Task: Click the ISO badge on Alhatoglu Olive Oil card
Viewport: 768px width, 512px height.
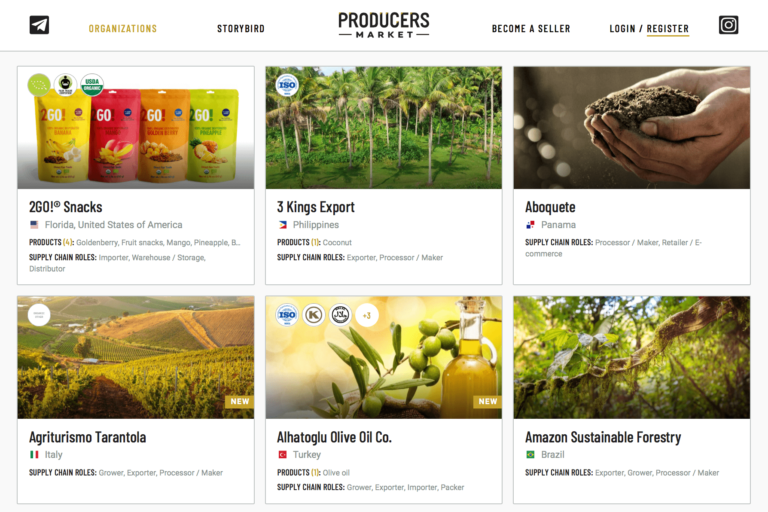Action: pyautogui.click(x=287, y=315)
